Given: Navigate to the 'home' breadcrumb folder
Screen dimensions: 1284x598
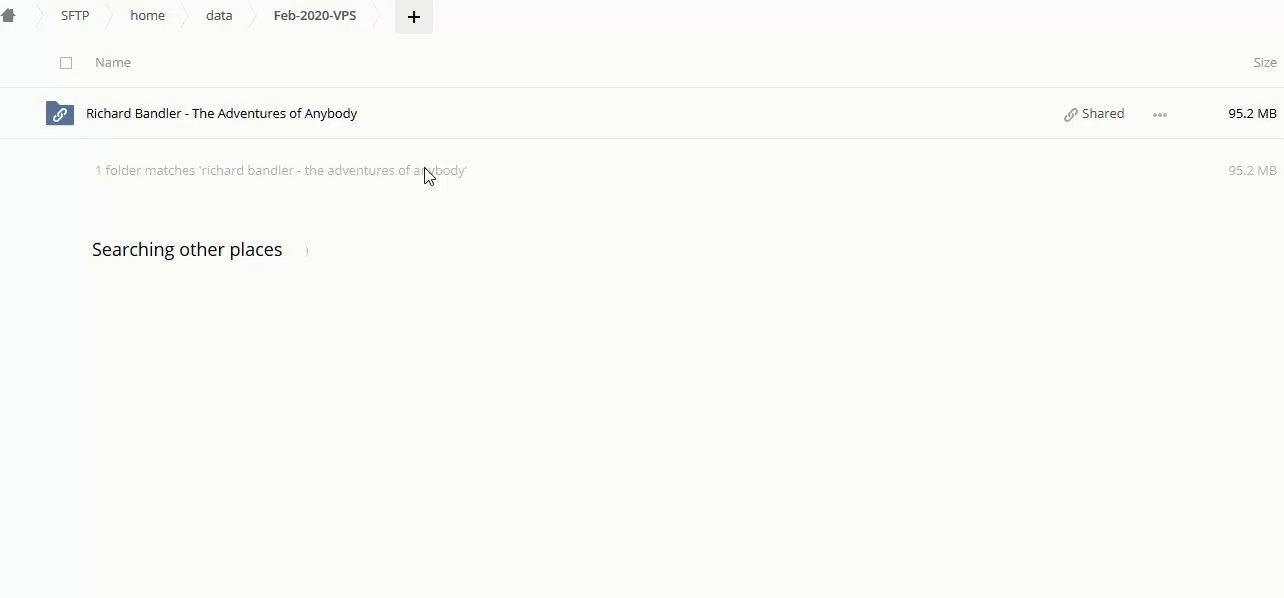Looking at the screenshot, I should click(x=147, y=16).
